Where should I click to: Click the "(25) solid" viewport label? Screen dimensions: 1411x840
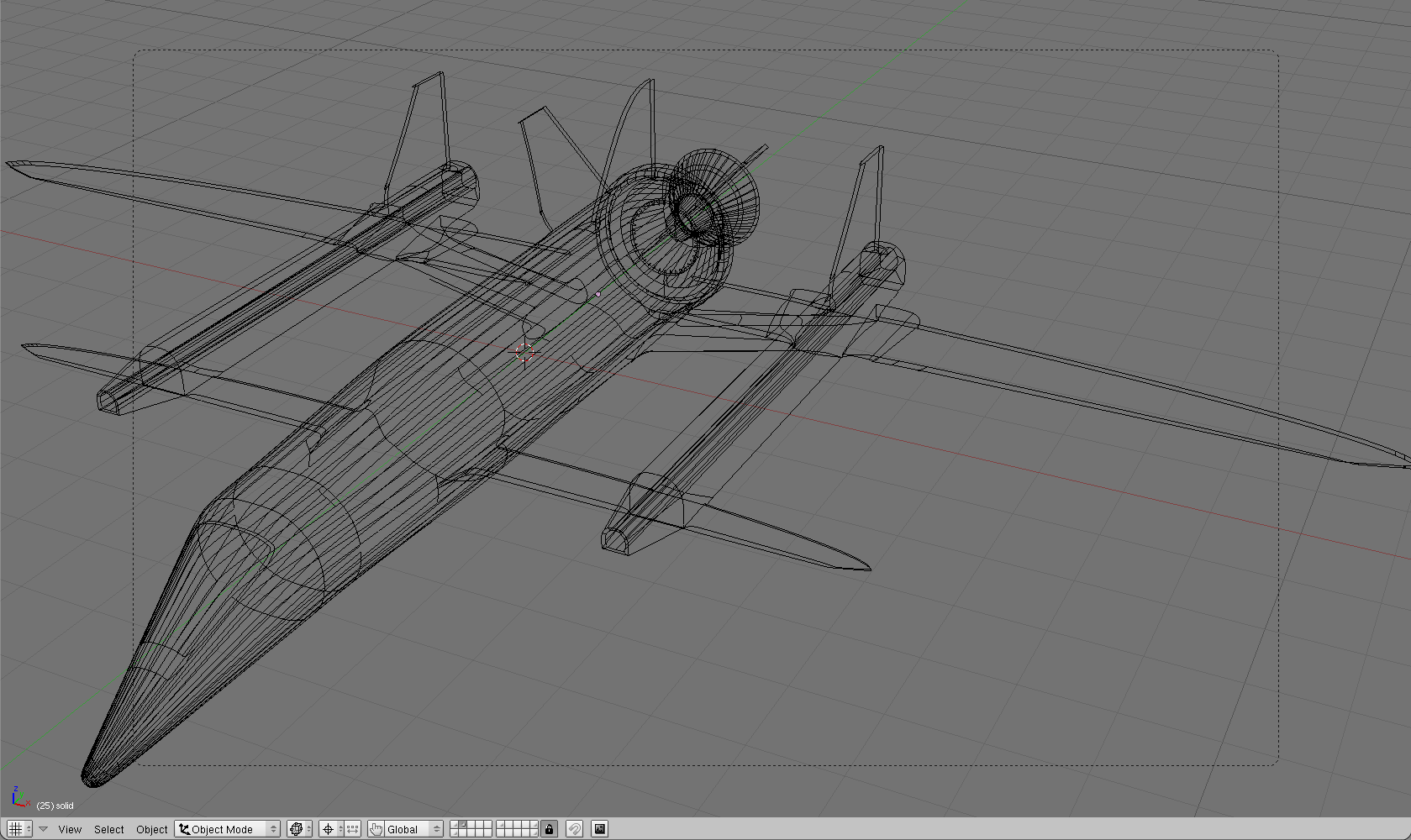click(55, 806)
